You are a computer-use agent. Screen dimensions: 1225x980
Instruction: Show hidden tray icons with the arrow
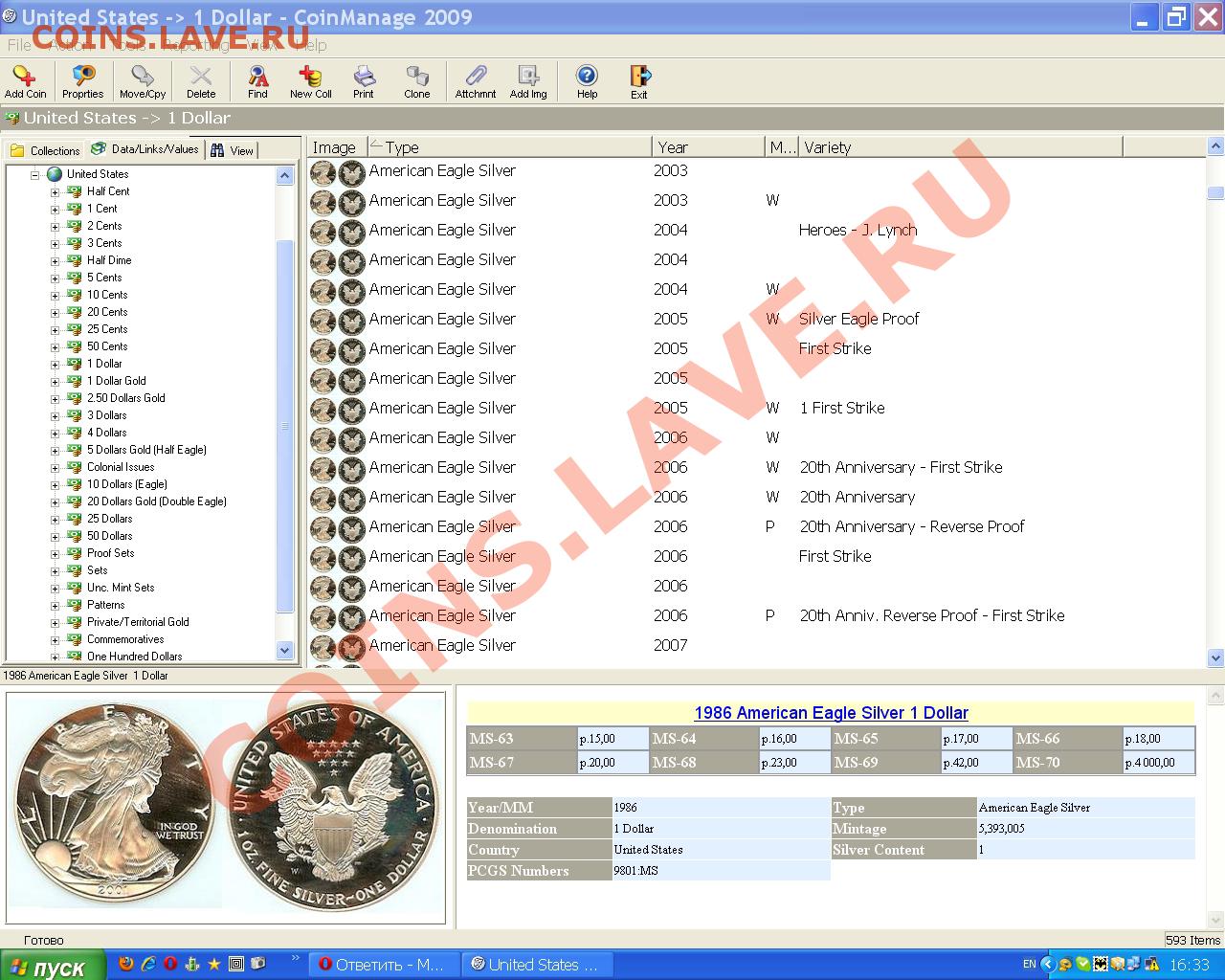1047,965
